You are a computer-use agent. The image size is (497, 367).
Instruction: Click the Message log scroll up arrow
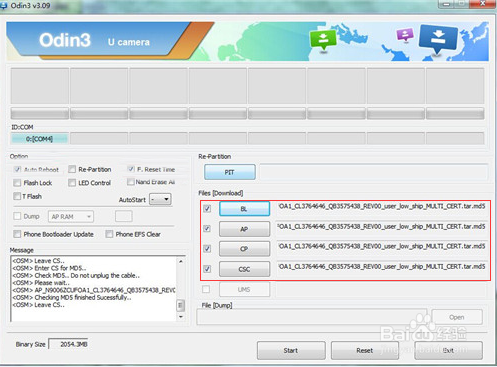(181, 261)
